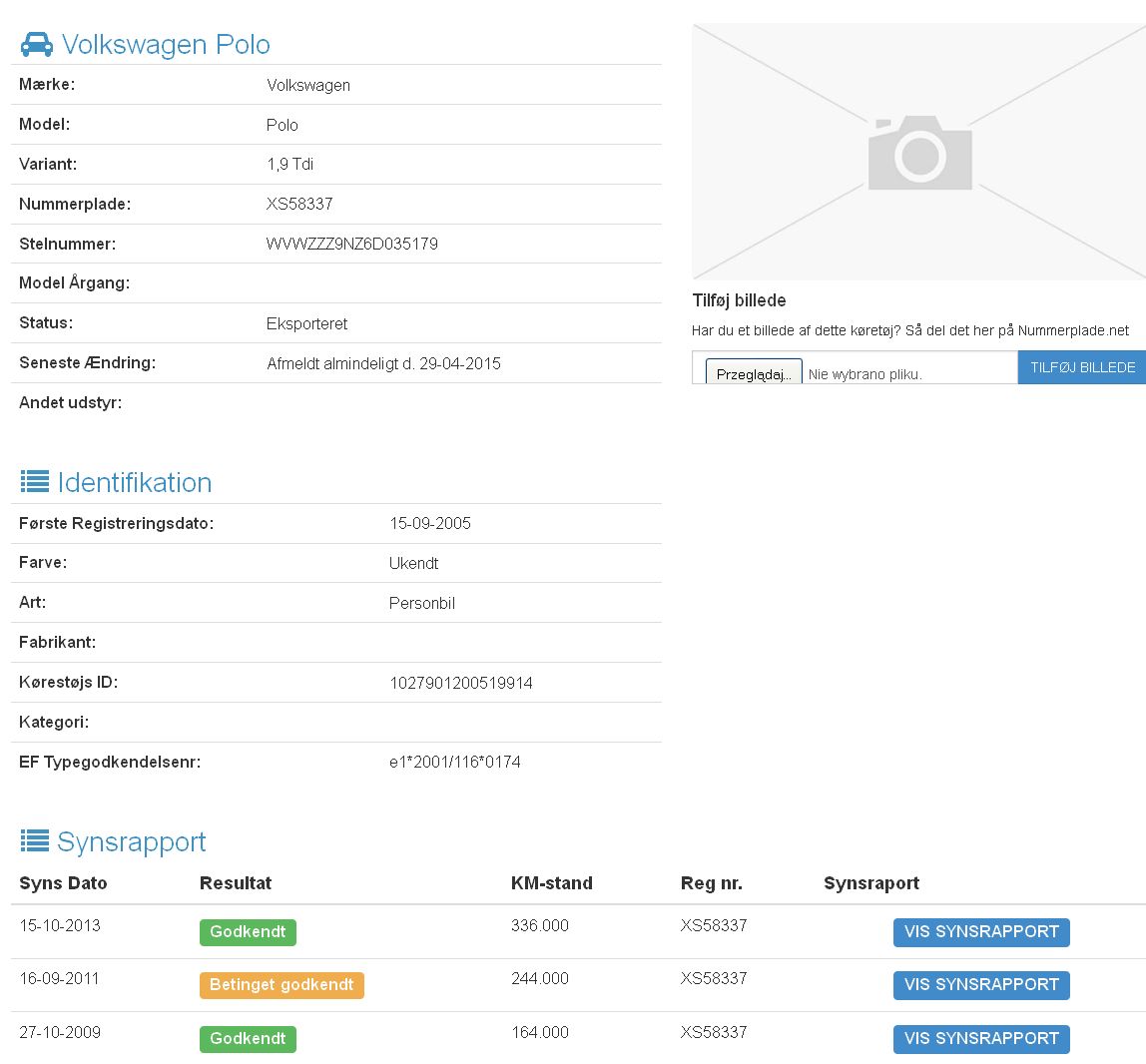Open the synsrapport for 15-10-2013
The image size is (1146, 1064).
981,931
